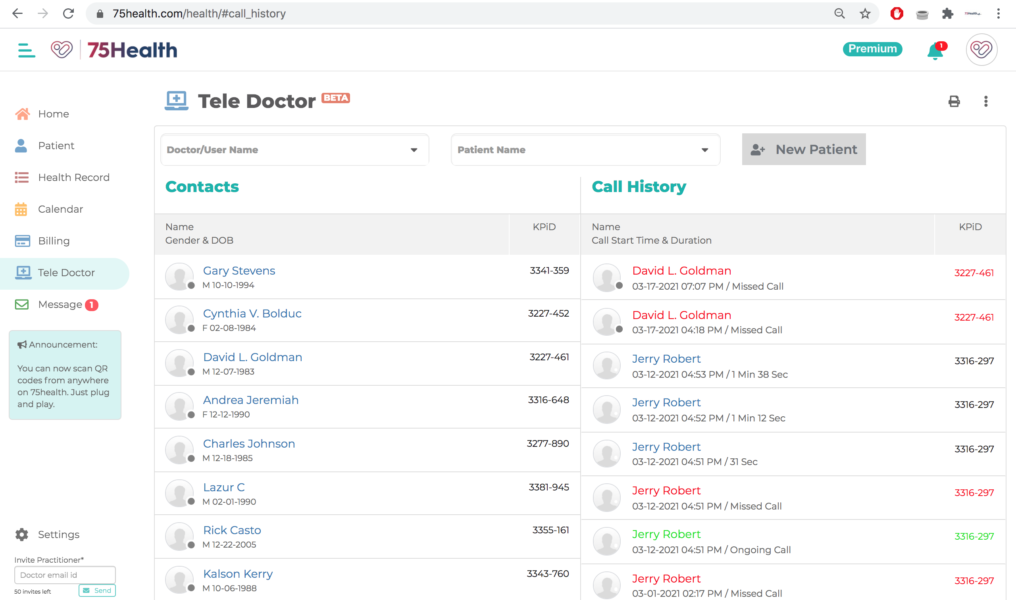This screenshot has width=1016, height=600.
Task: Open the notifications bell icon
Action: coord(934,49)
